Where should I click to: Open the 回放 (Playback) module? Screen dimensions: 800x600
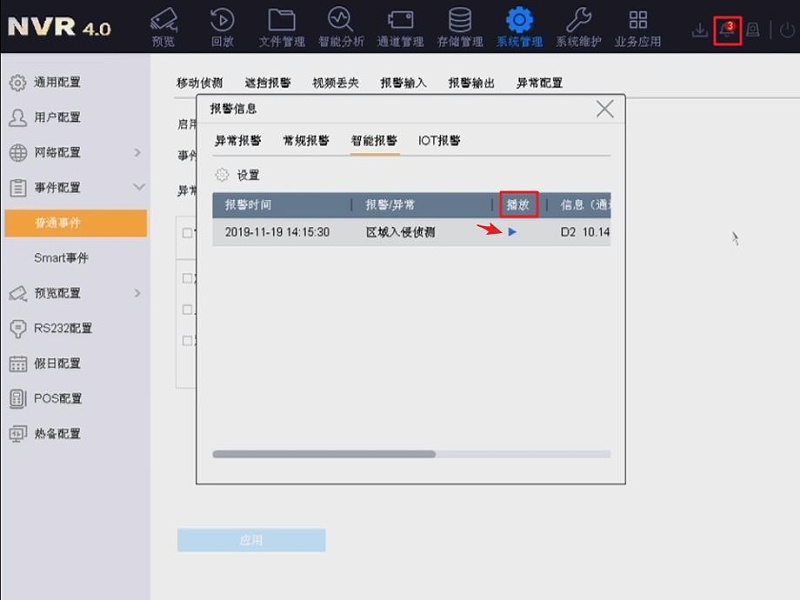tap(222, 25)
